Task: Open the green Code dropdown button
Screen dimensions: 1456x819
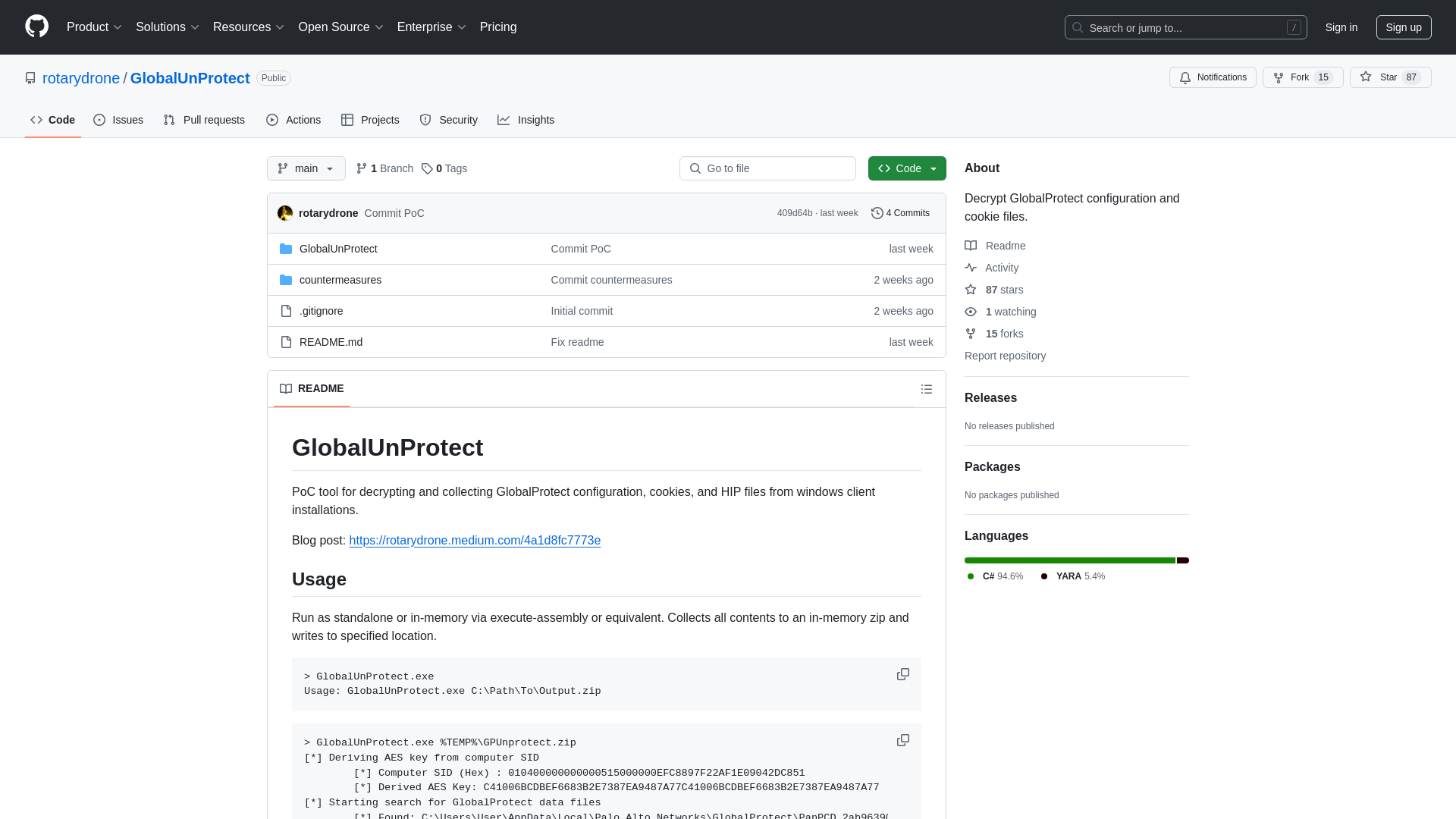Action: [x=907, y=168]
